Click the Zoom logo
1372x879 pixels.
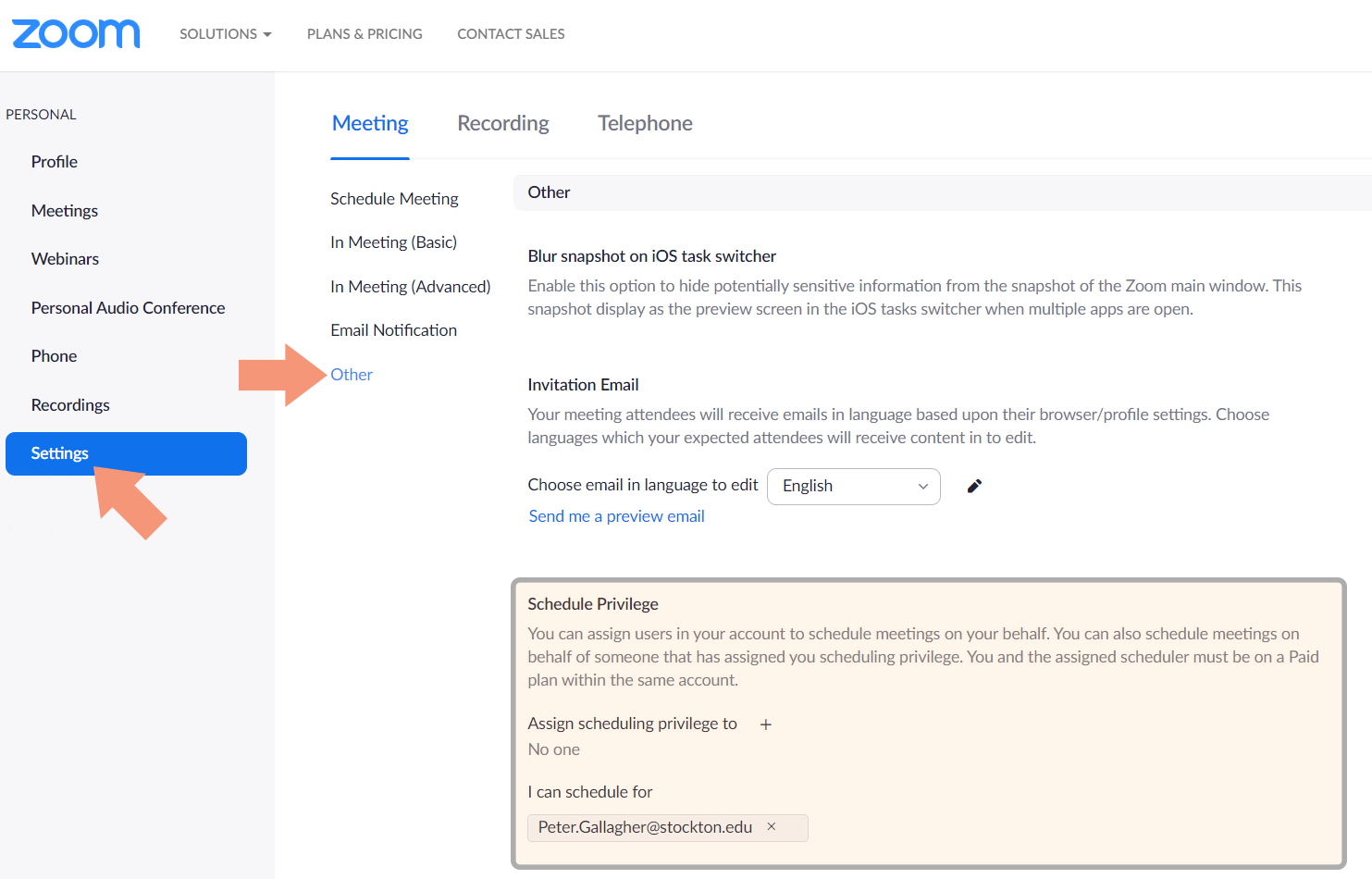pyautogui.click(x=76, y=34)
